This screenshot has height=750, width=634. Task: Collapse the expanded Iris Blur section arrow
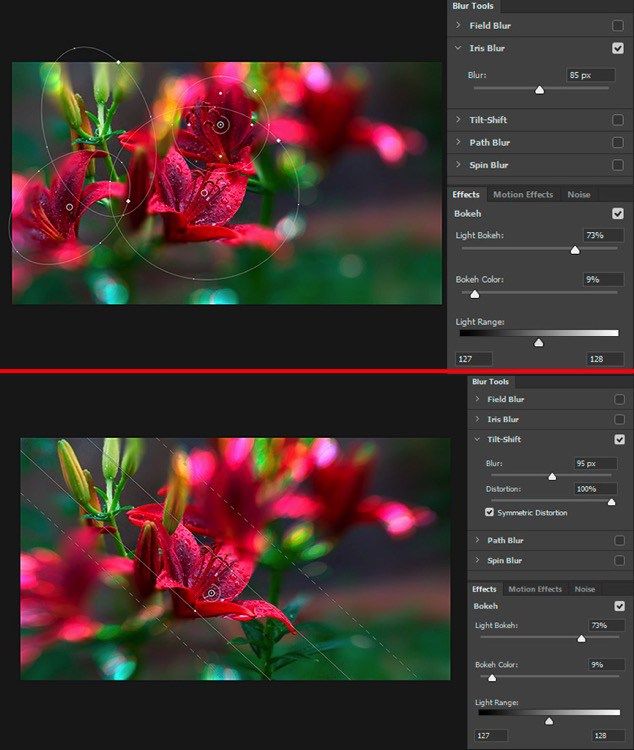point(458,48)
